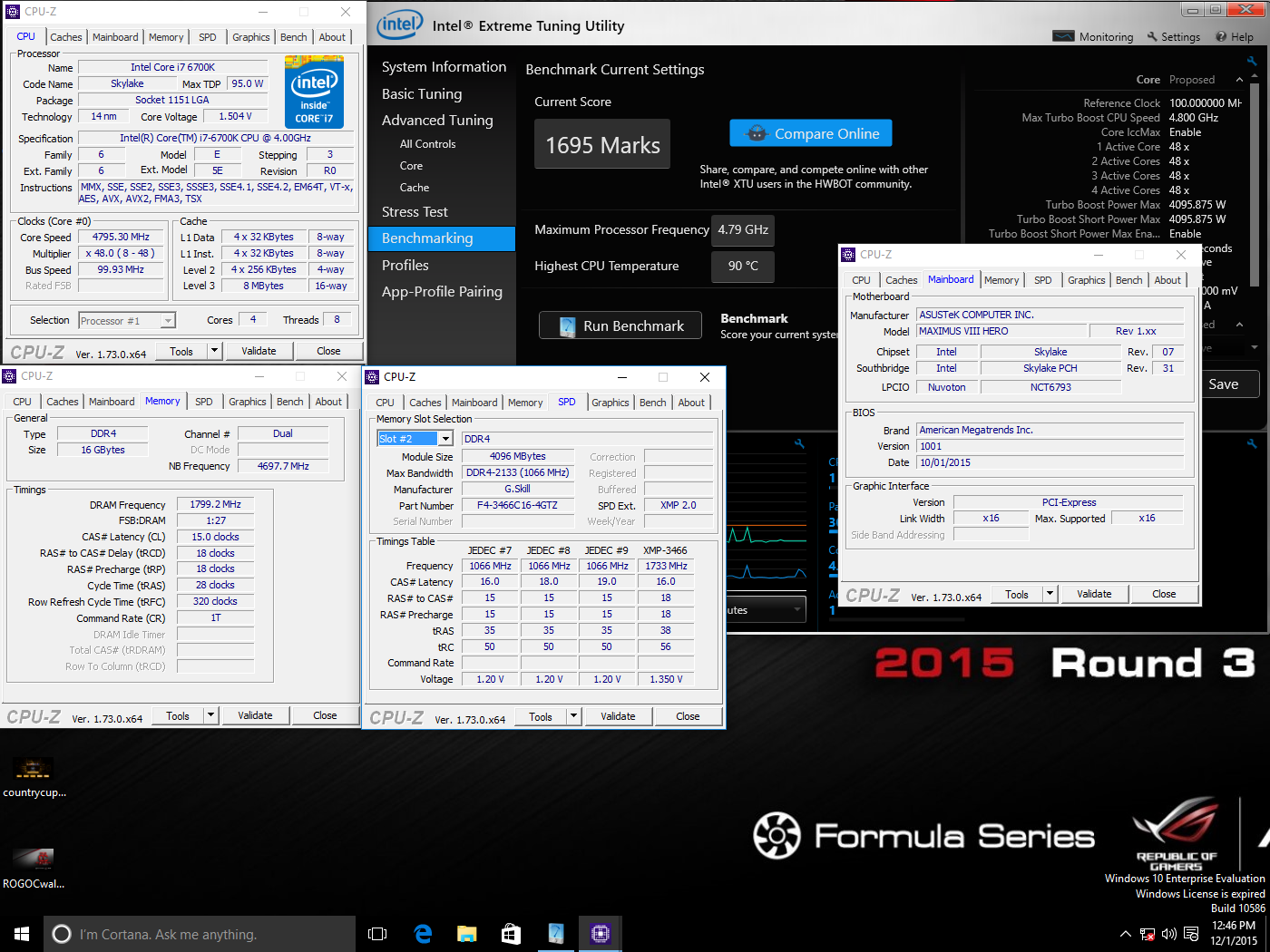Open SPD tab in CPU-Z Mainboard window
The height and width of the screenshot is (952, 1270).
point(1043,280)
